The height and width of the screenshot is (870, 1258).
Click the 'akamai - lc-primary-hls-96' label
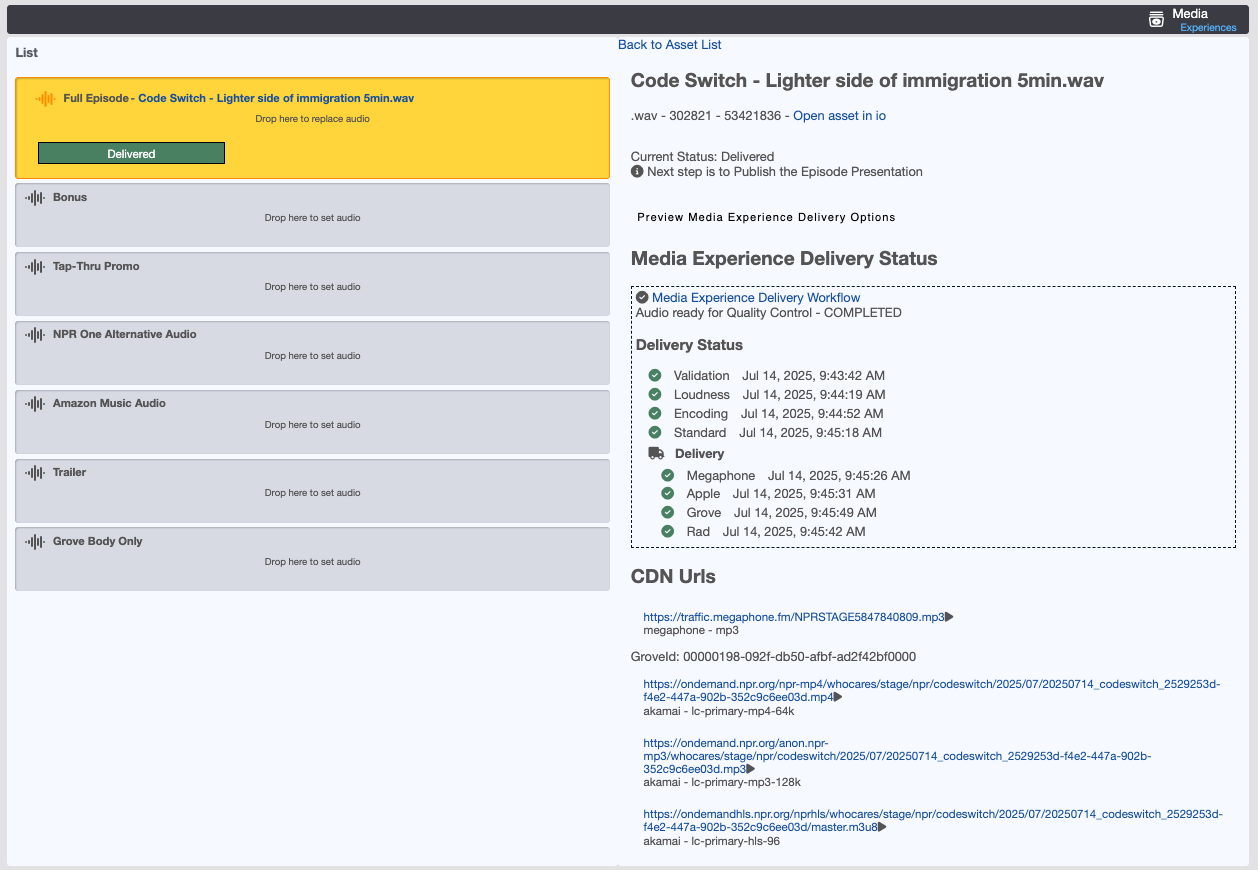click(711, 842)
